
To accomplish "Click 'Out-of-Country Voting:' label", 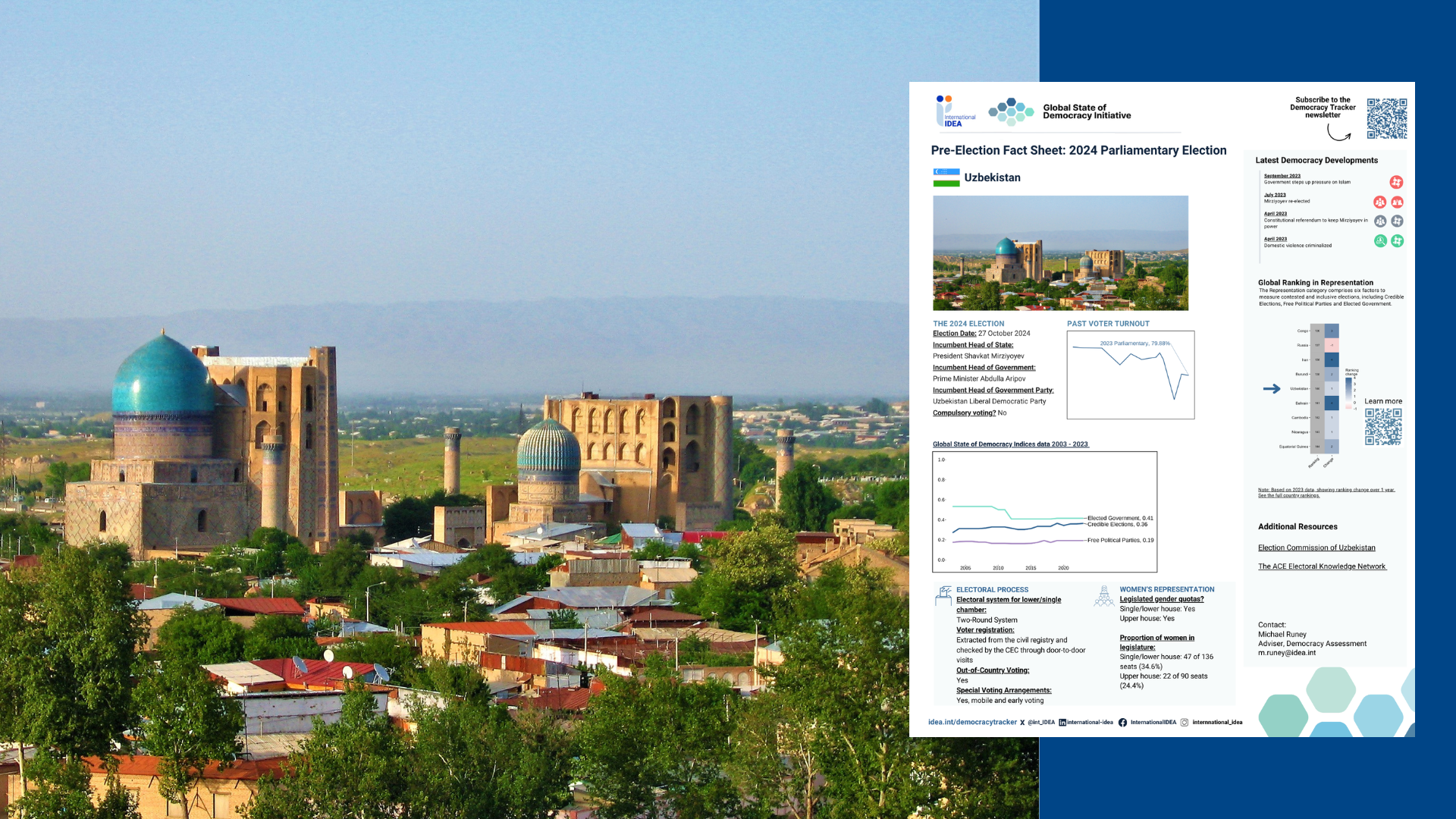I will pyautogui.click(x=993, y=670).
